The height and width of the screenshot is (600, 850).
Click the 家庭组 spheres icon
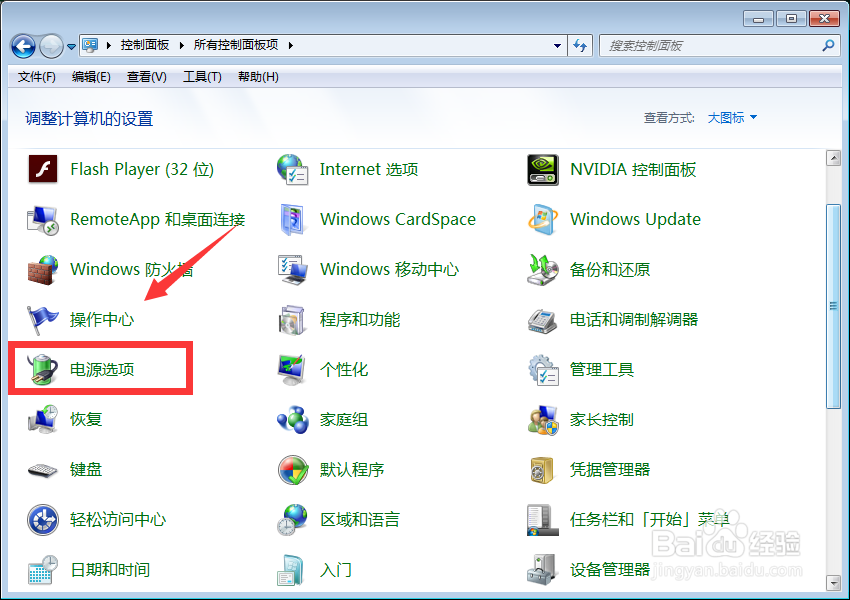point(293,420)
